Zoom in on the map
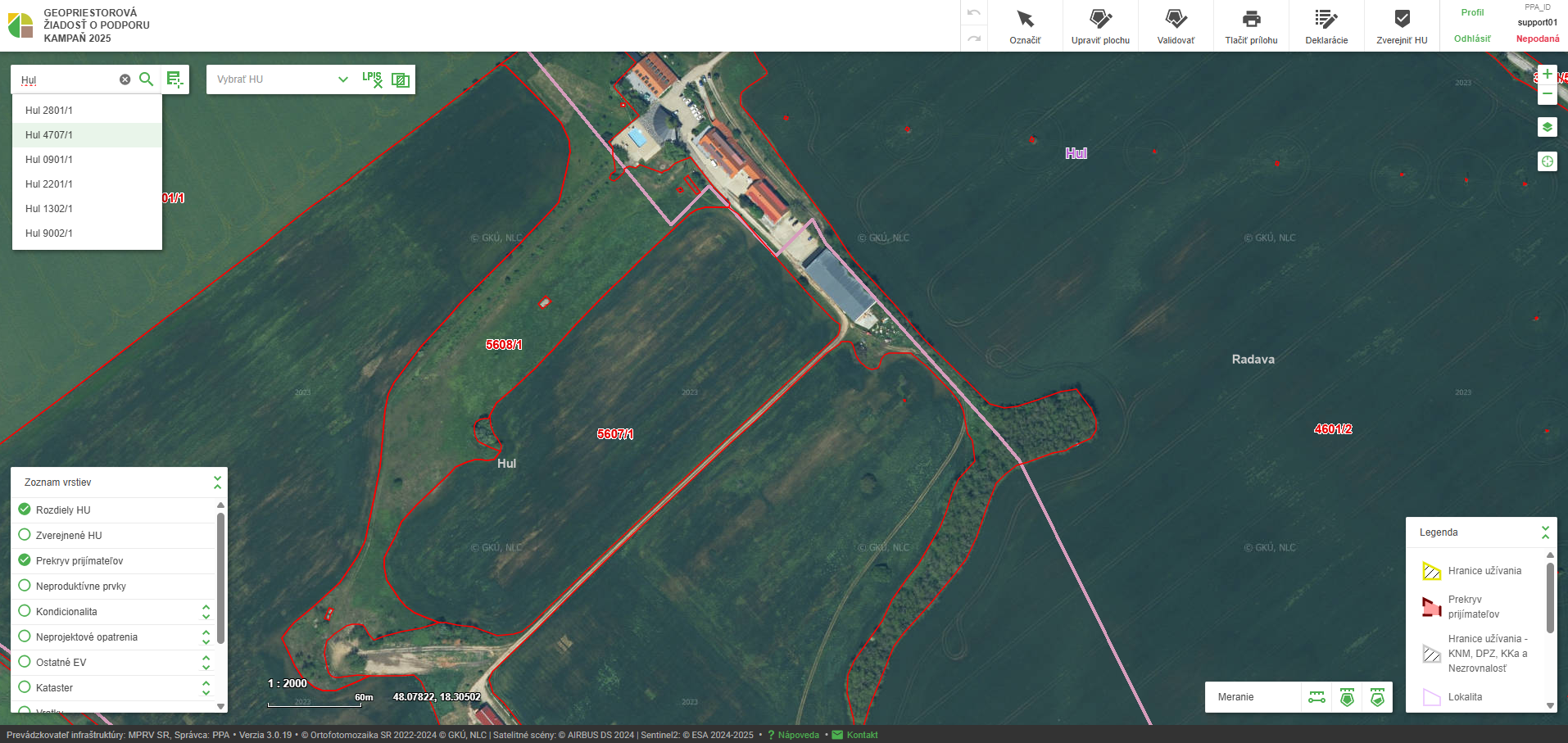Viewport: 1568px width, 743px height. (x=1547, y=75)
